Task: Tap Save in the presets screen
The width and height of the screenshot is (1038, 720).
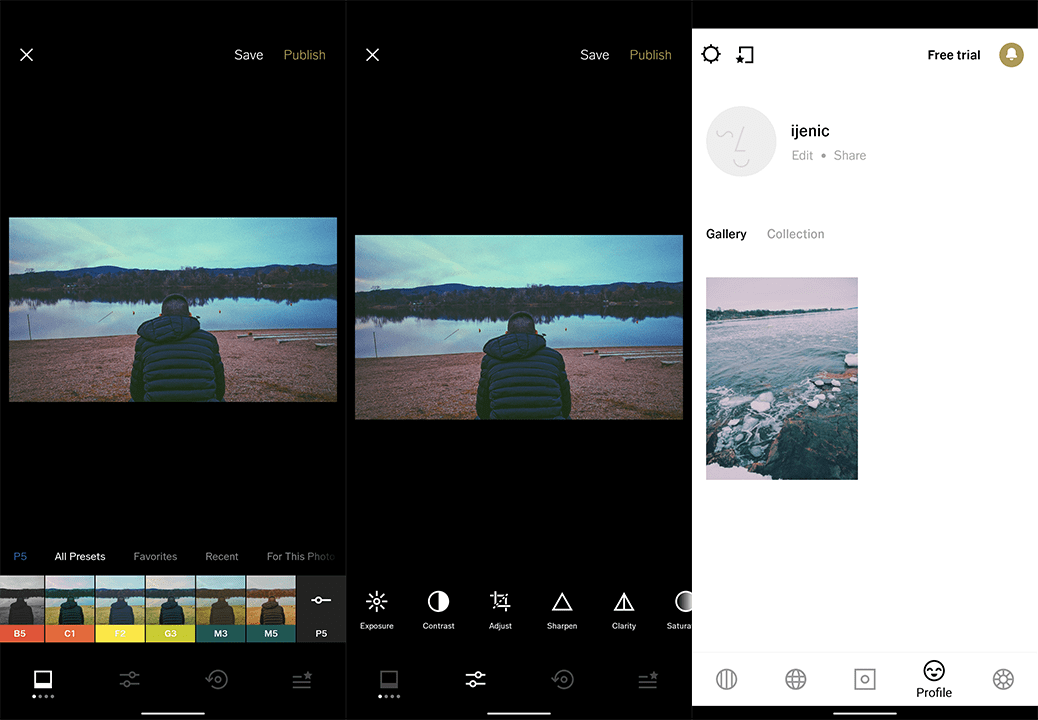Action: 248,55
